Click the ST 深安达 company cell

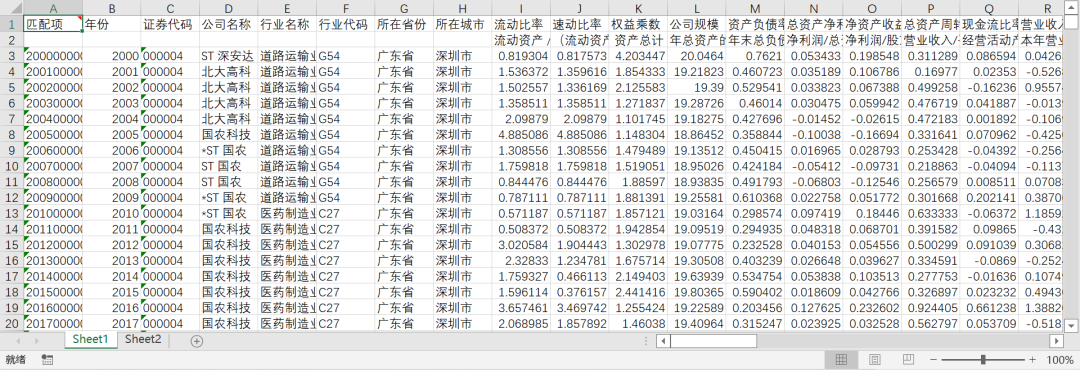(229, 56)
